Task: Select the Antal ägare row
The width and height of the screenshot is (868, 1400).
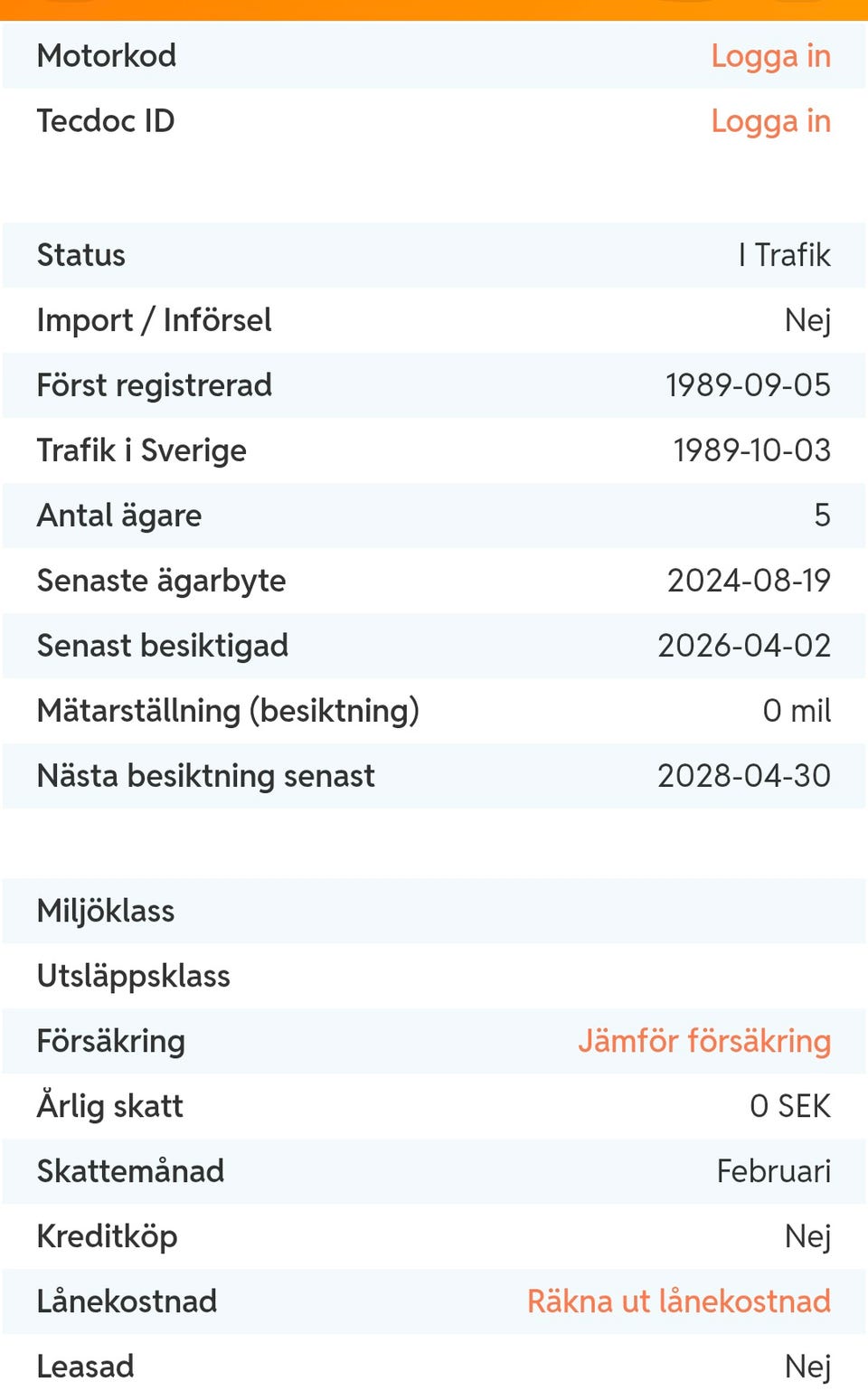Action: (434, 516)
